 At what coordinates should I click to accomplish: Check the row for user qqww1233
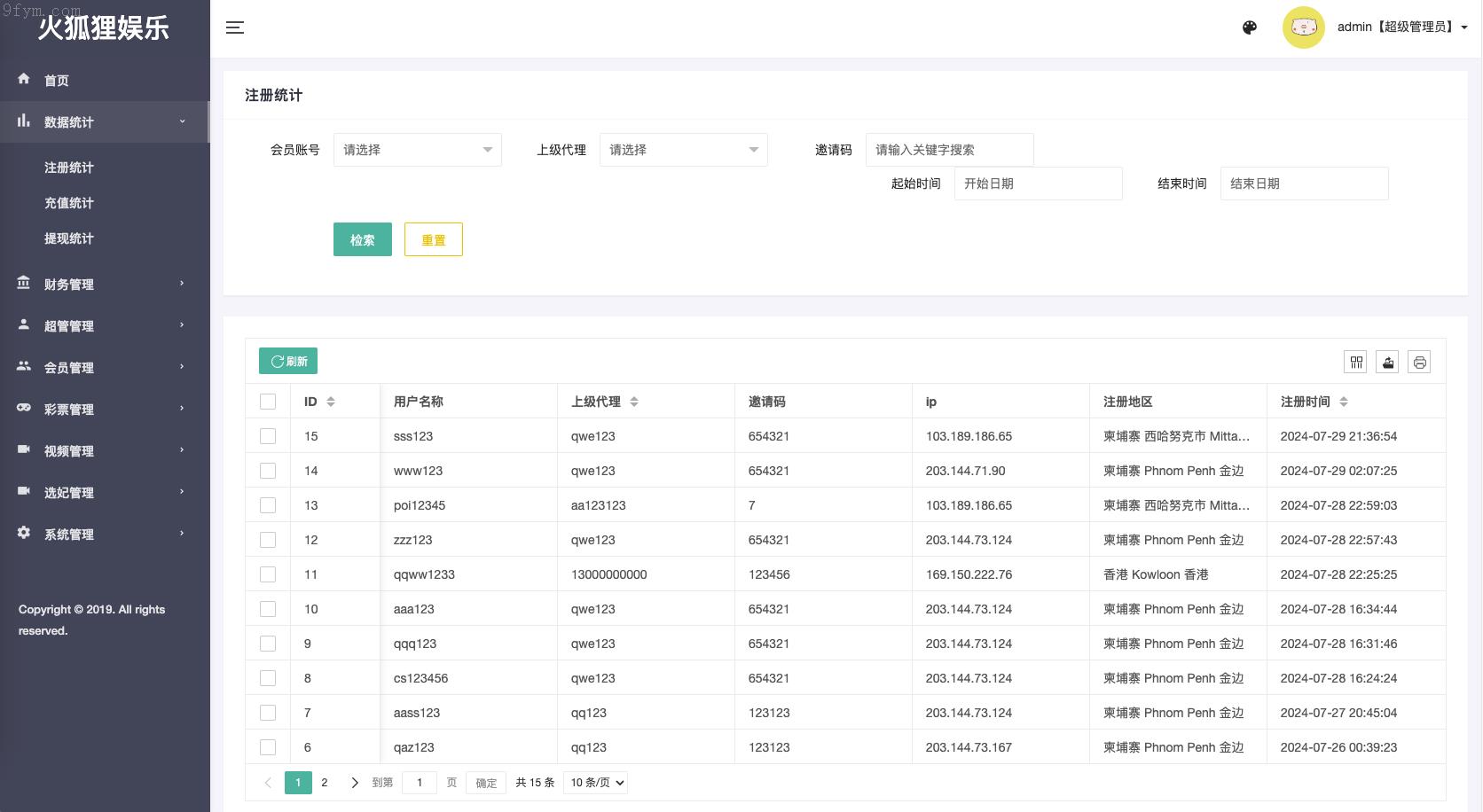(x=268, y=574)
